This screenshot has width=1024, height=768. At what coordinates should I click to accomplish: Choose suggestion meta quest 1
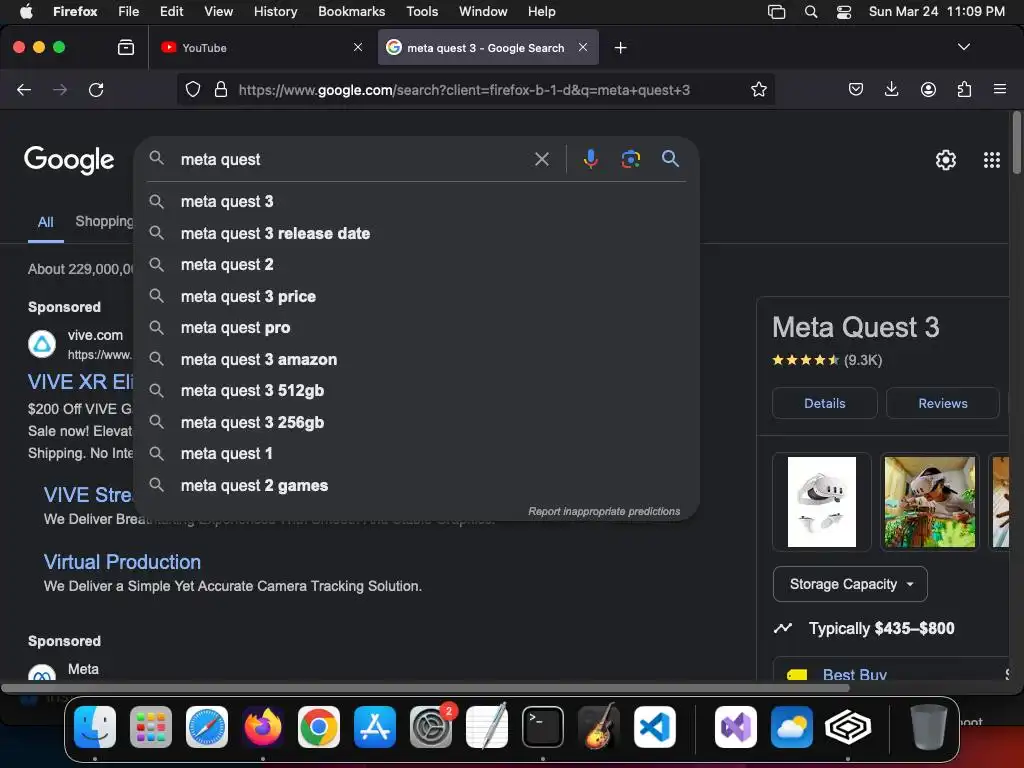click(416, 453)
